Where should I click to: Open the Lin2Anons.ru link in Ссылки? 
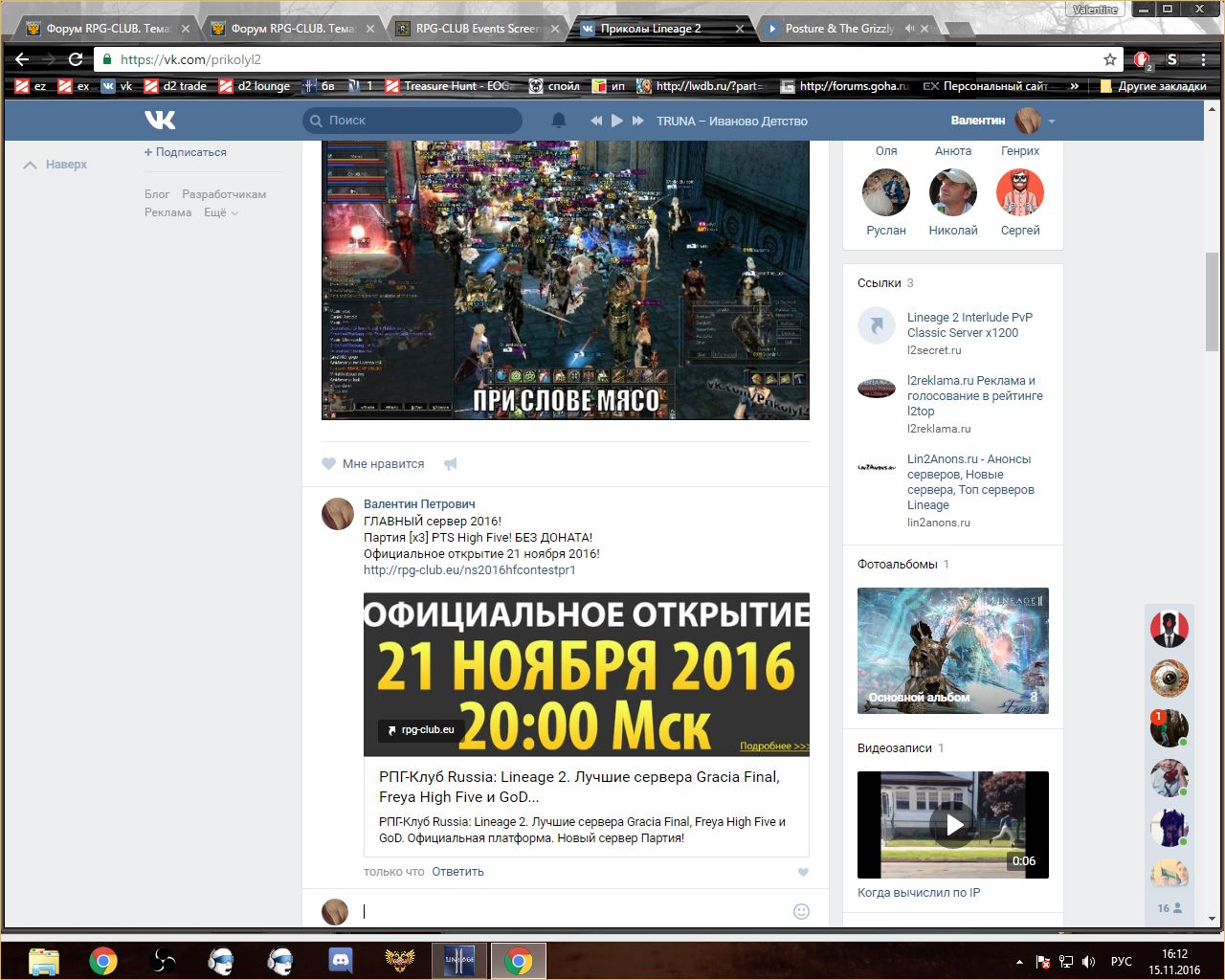969,482
